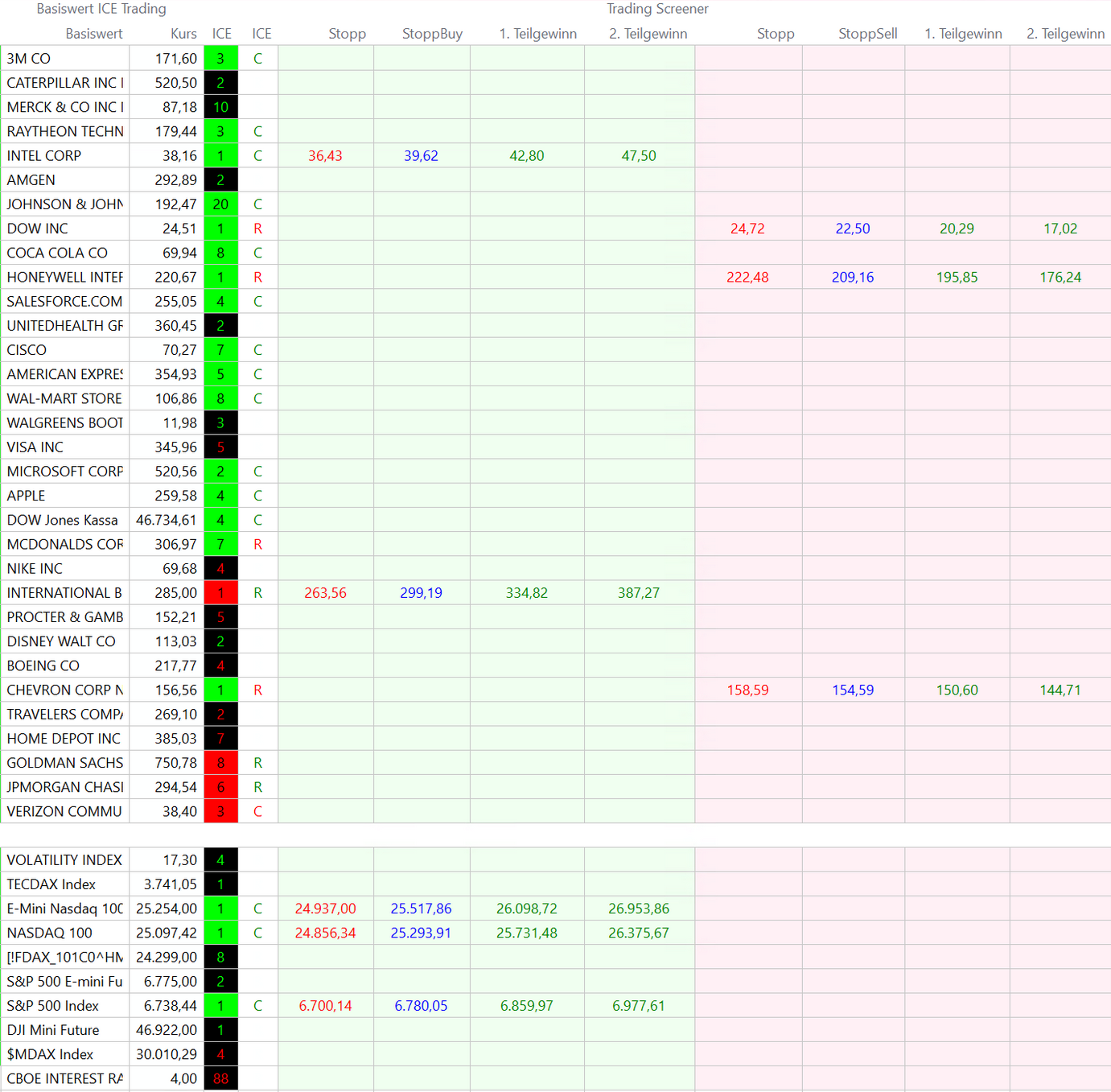Click DOW Jones Kassa price 46.734,61

pos(167,521)
